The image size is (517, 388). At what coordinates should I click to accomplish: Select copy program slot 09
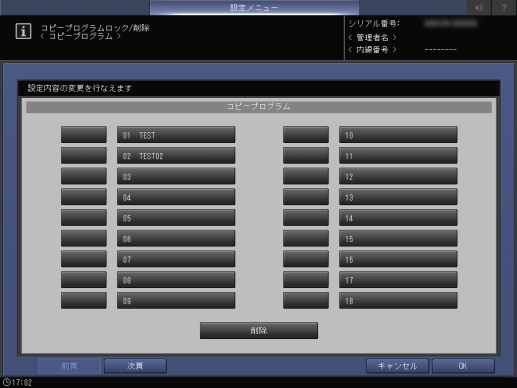pyautogui.click(x=176, y=300)
